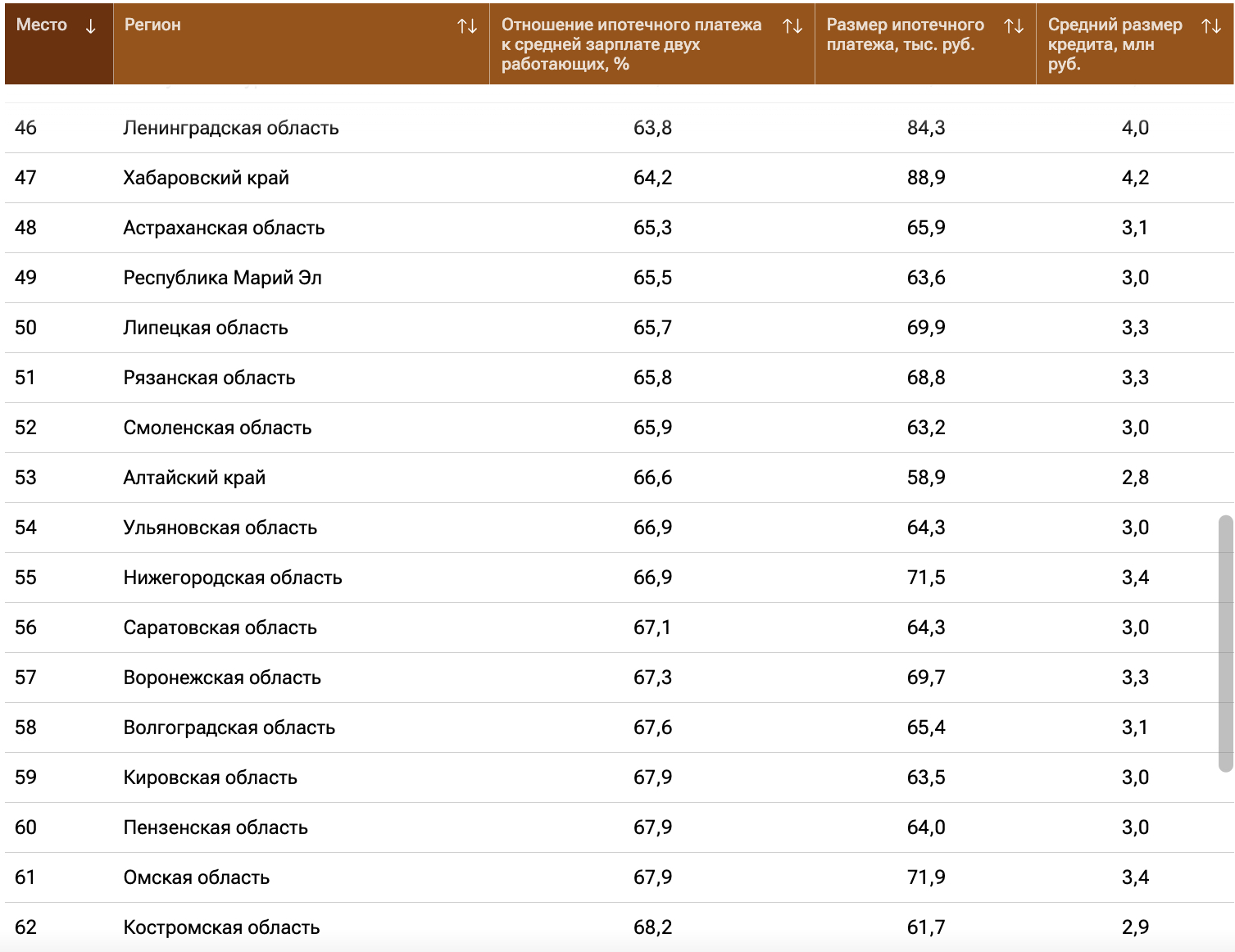Click the Алтайский край region name
The image size is (1235, 952).
pos(194,478)
